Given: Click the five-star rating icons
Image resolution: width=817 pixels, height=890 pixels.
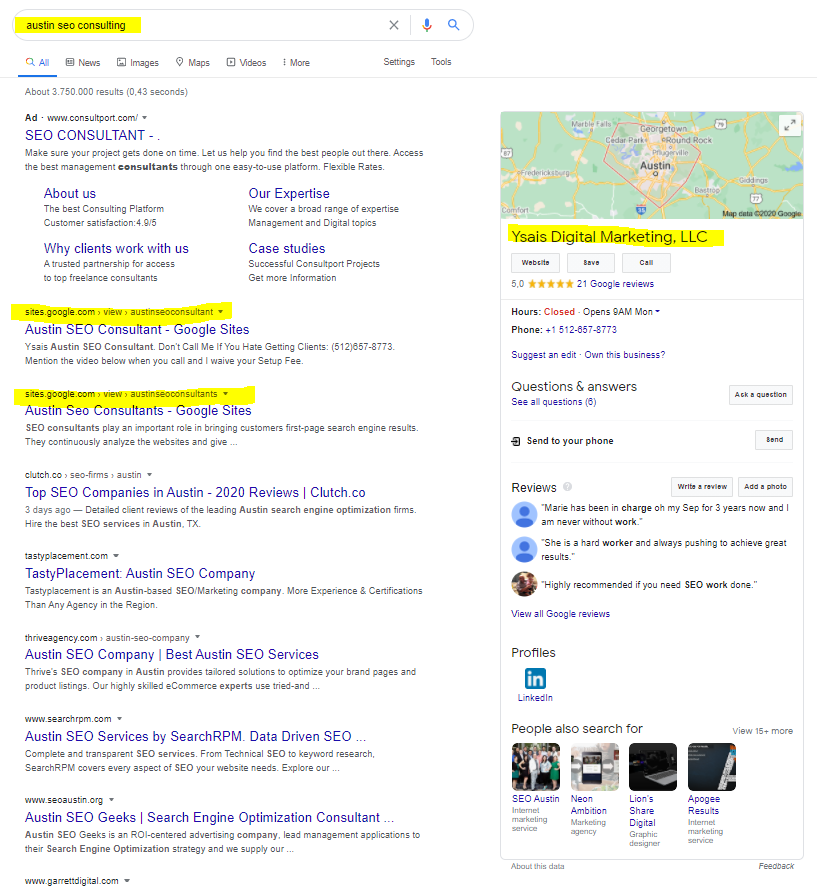Looking at the screenshot, I should click(x=550, y=284).
